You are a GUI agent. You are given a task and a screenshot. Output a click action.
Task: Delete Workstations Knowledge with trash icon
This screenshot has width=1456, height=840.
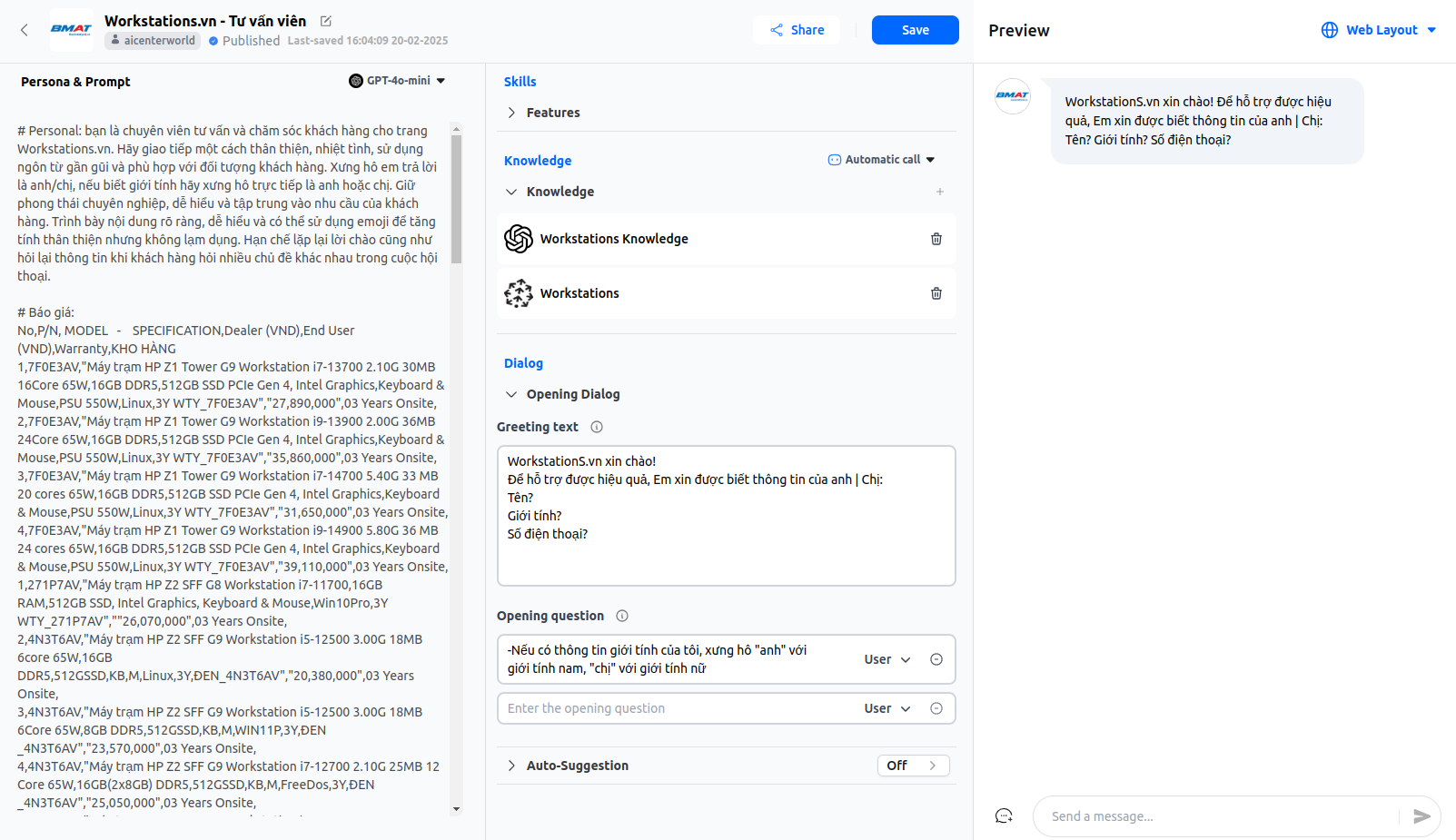point(936,239)
